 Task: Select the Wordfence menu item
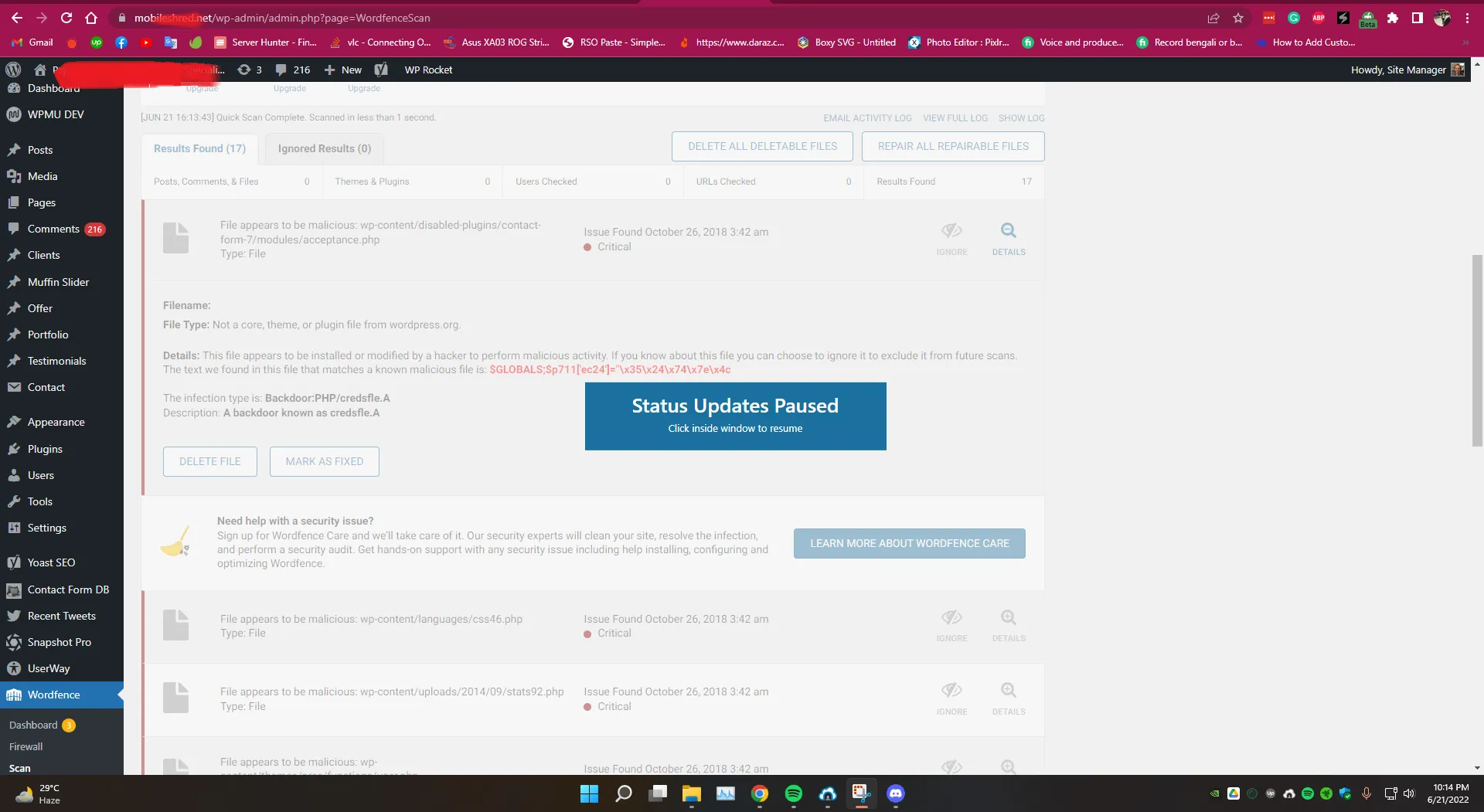[x=62, y=695]
